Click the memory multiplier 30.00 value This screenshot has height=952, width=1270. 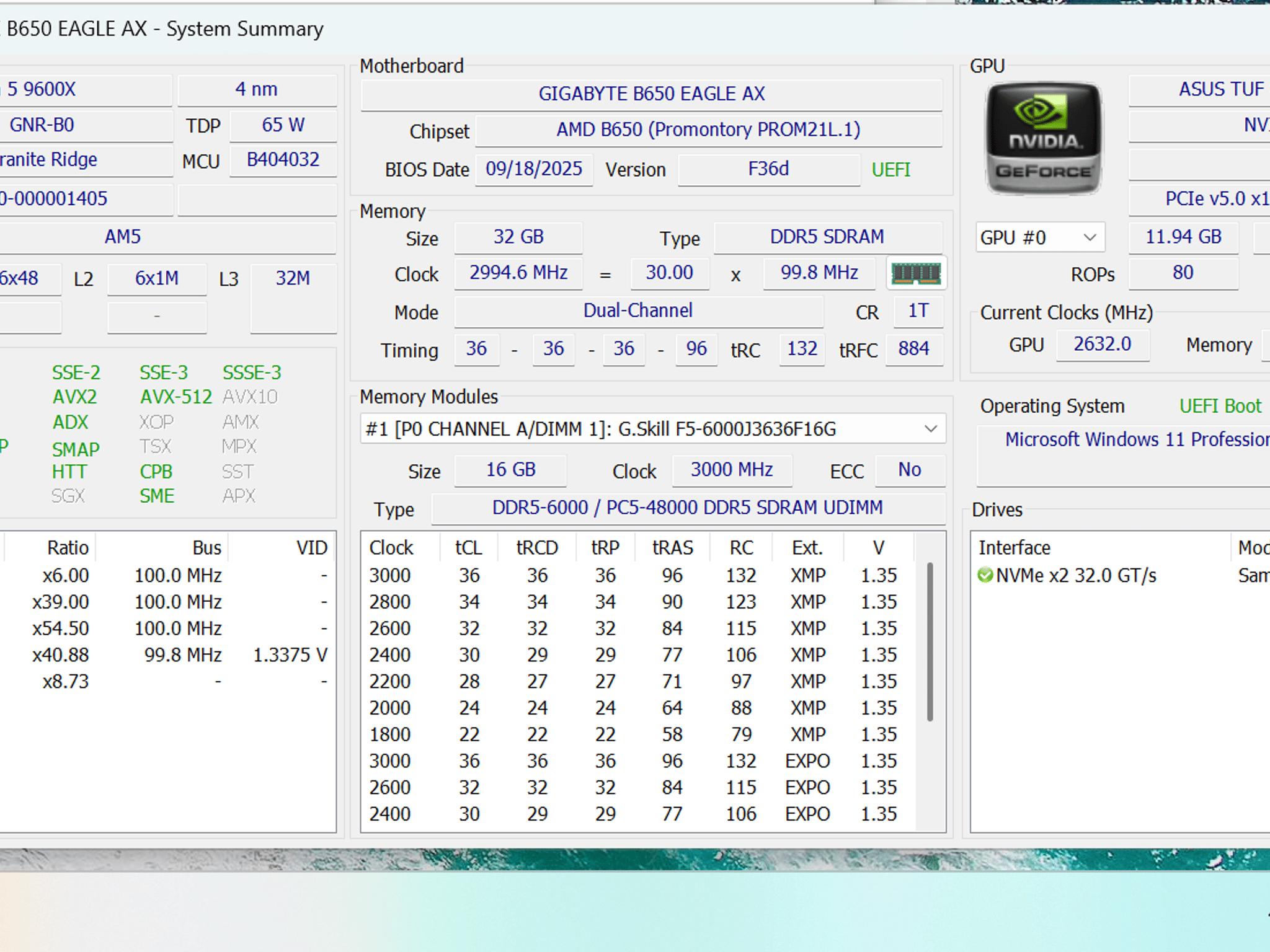click(x=669, y=273)
